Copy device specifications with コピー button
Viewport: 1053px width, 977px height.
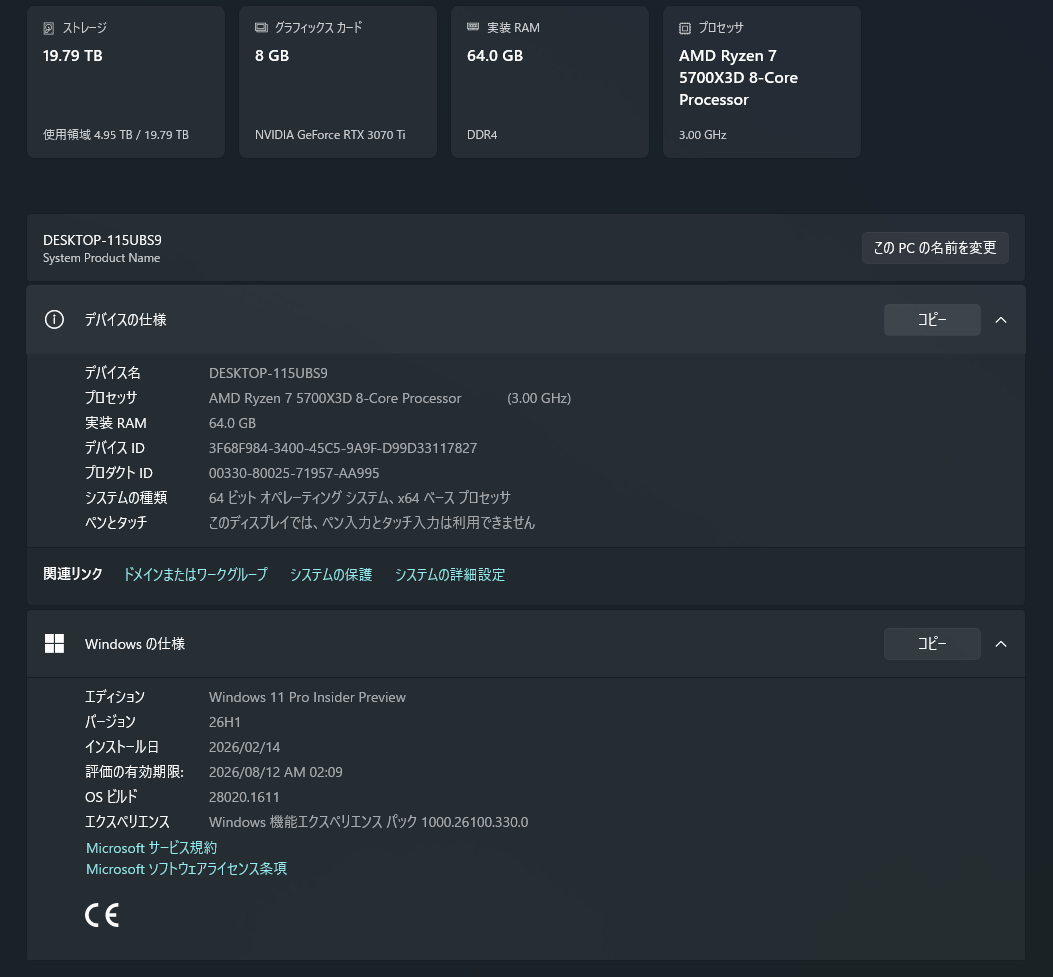click(x=932, y=320)
